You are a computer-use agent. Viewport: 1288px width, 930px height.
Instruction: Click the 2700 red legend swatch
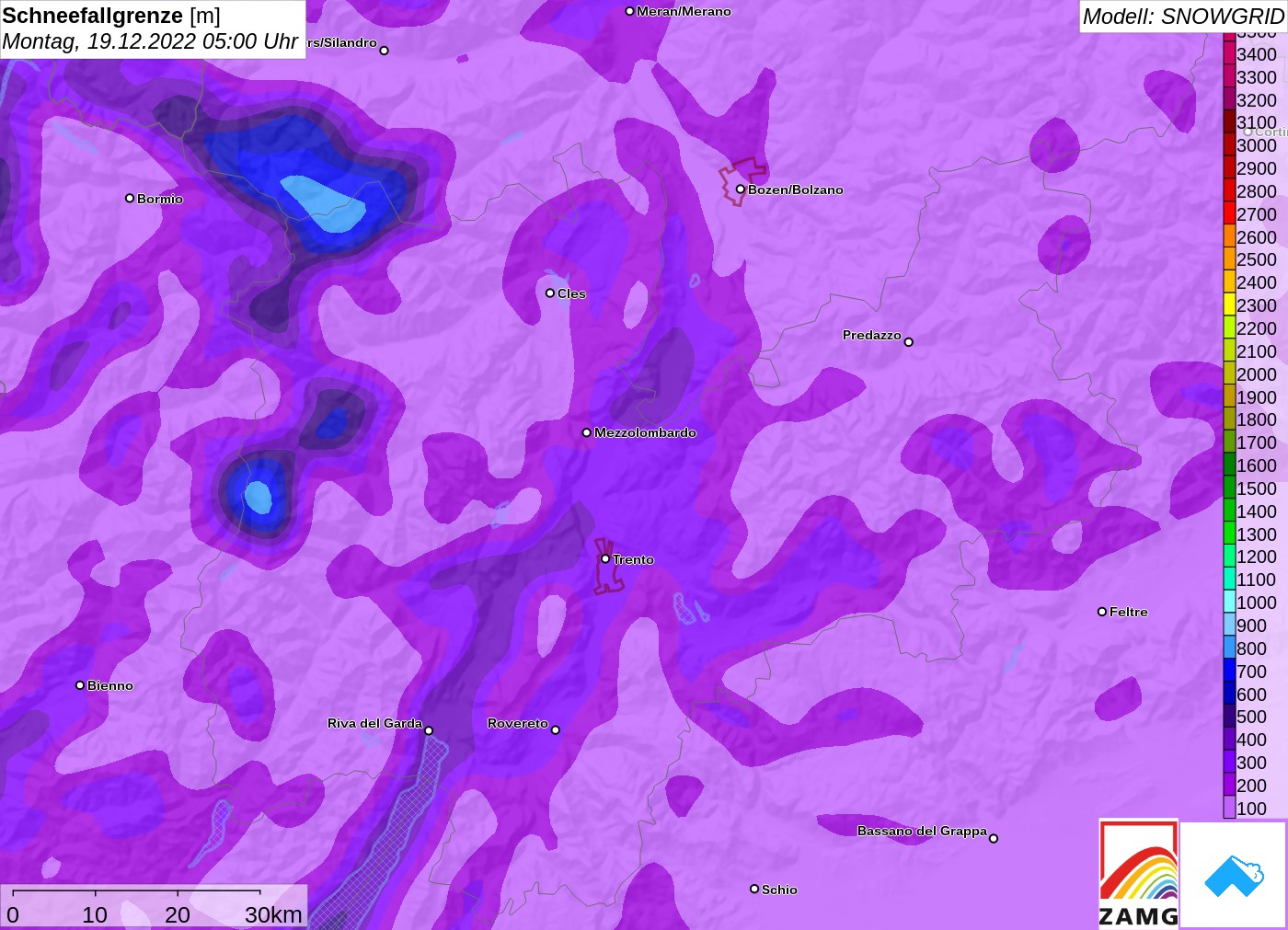click(x=1229, y=213)
